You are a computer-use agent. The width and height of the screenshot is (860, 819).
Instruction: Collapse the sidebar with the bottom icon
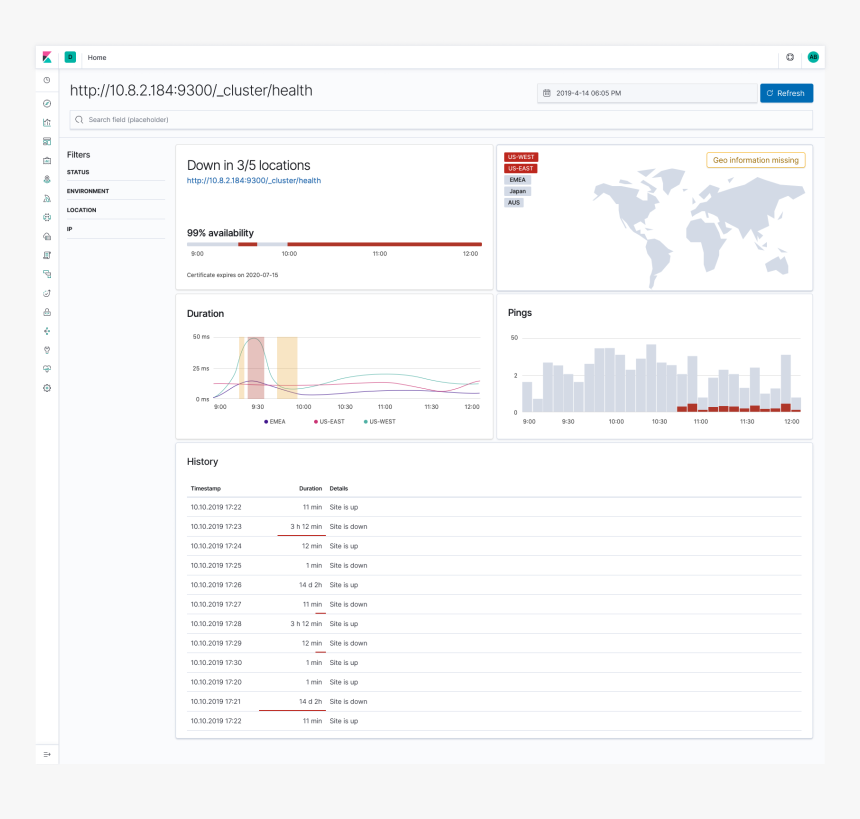(x=47, y=754)
